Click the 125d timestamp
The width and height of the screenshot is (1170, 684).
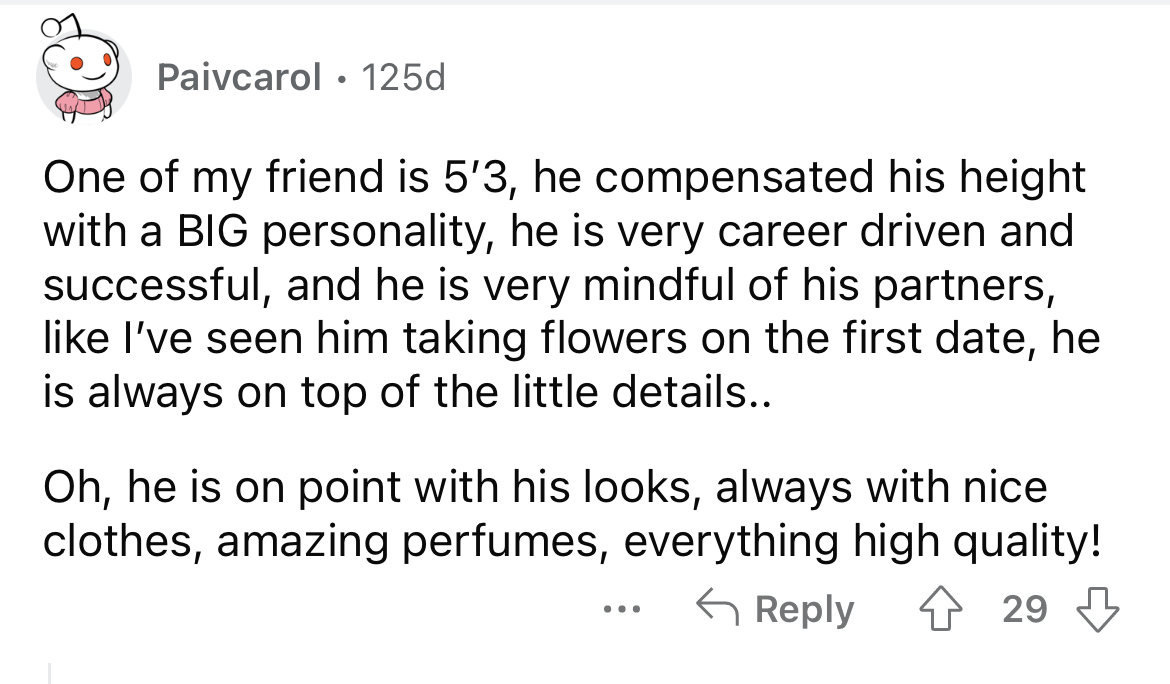point(403,76)
